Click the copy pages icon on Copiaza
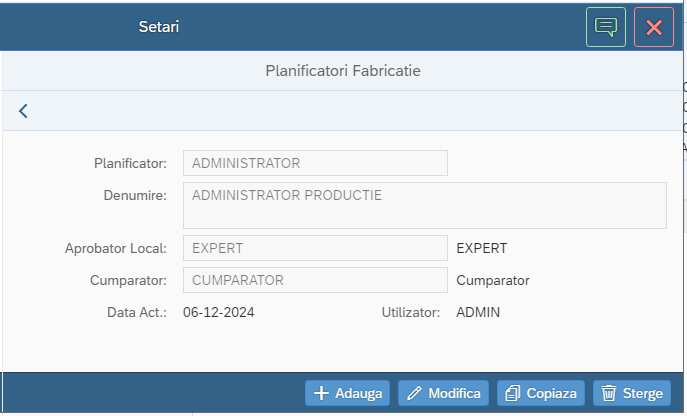This screenshot has width=687, height=416. point(513,393)
